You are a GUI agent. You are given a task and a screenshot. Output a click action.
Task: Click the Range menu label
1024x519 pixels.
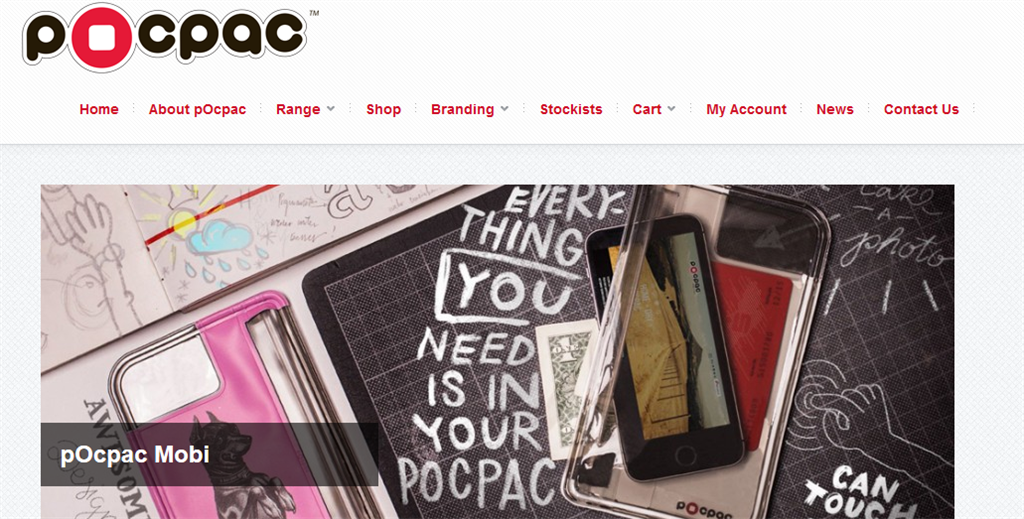tap(298, 109)
